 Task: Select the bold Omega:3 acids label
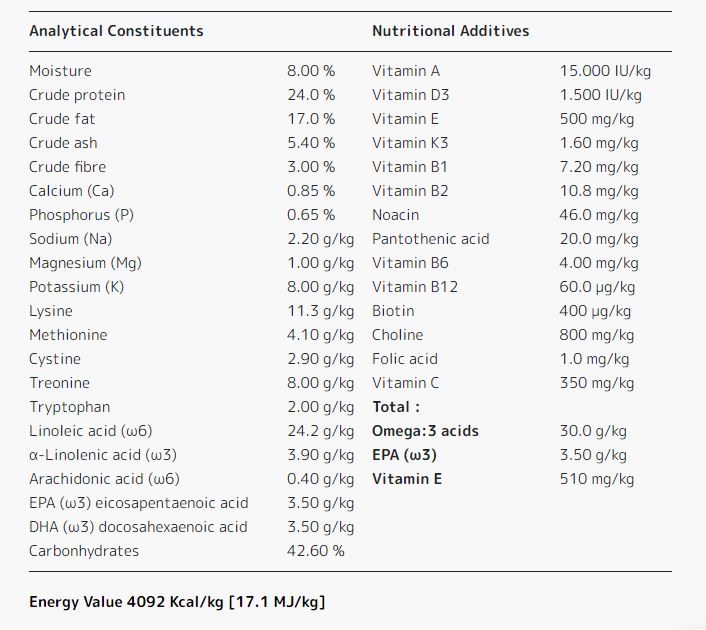[425, 431]
